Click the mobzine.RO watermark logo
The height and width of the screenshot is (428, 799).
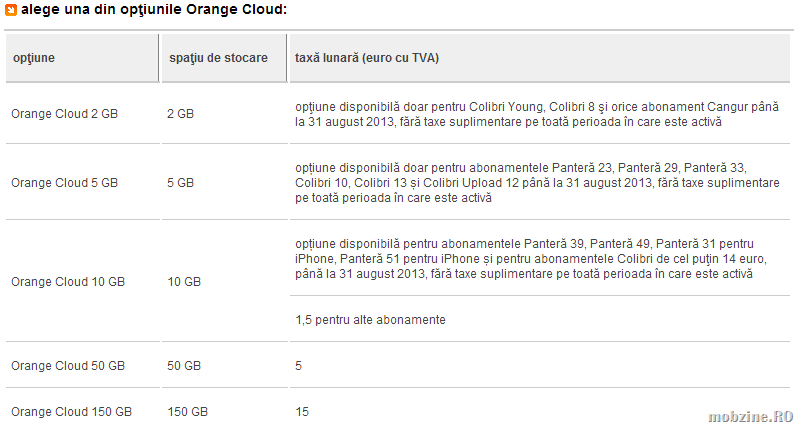(751, 416)
